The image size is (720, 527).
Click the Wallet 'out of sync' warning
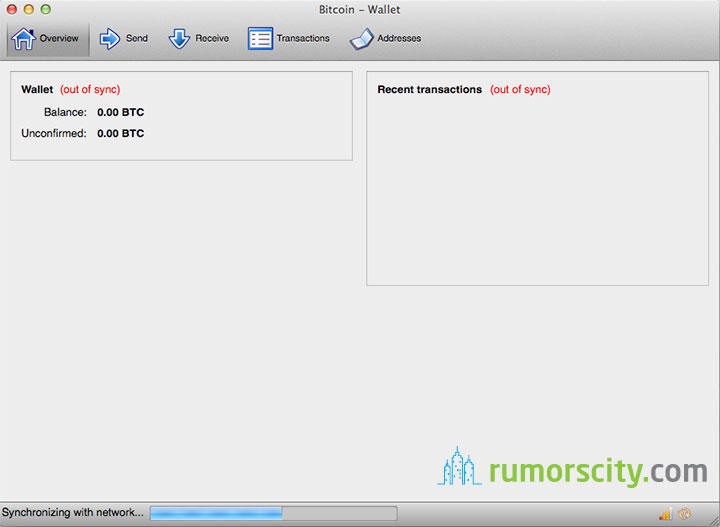90,90
